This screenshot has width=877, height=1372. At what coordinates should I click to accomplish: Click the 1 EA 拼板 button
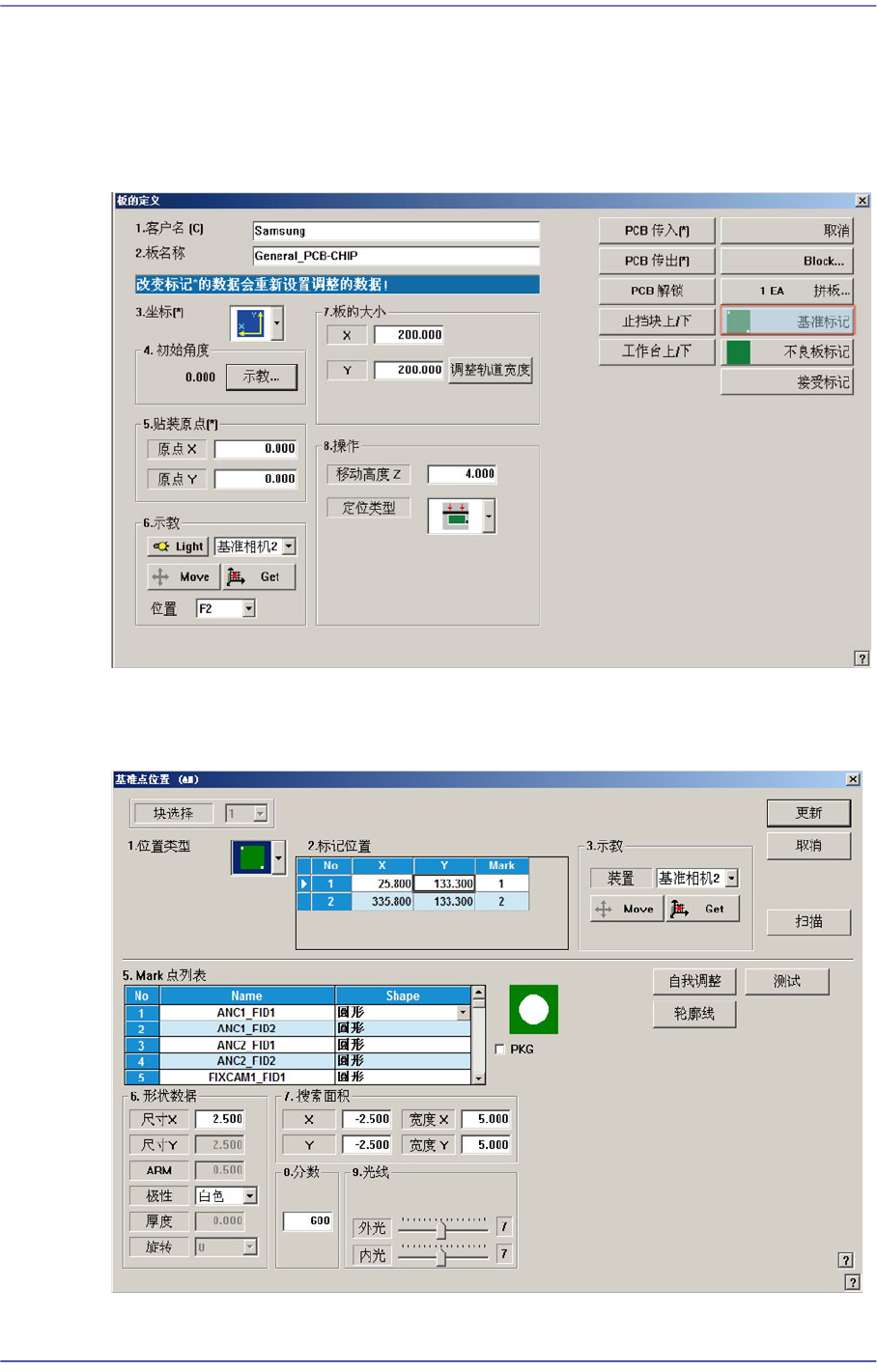coord(787,291)
